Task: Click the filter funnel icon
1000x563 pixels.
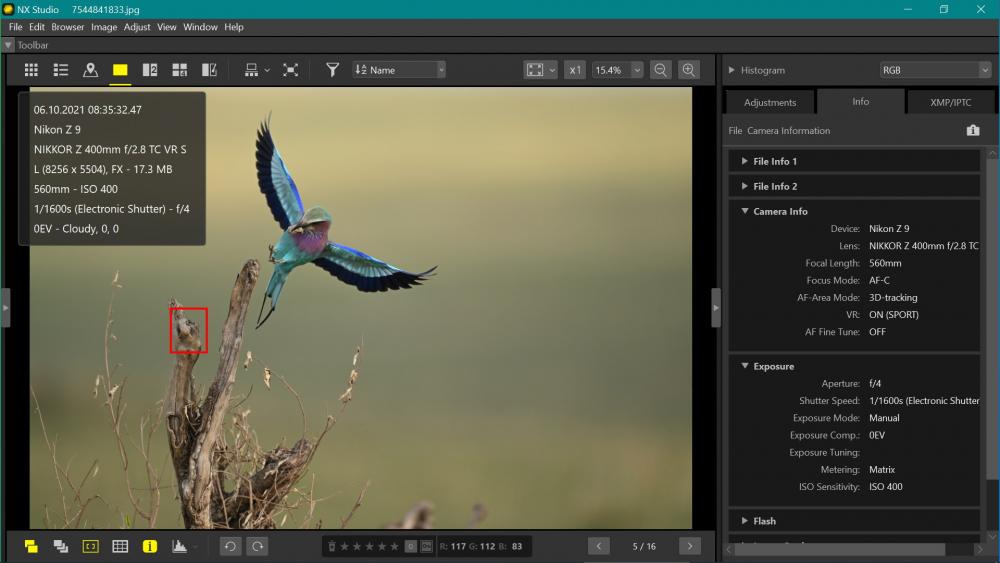Action: pyautogui.click(x=332, y=70)
